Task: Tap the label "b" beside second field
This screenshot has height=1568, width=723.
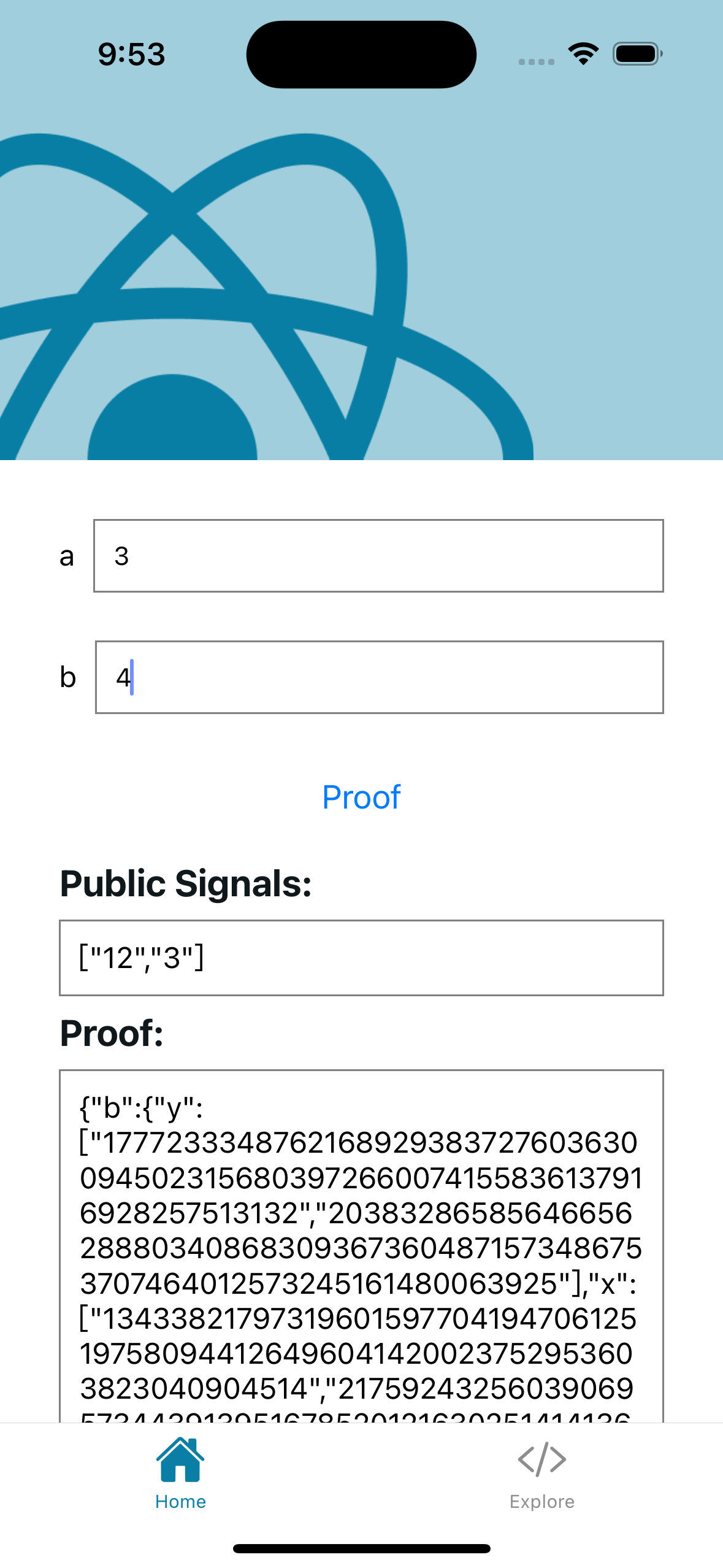Action: coord(67,677)
